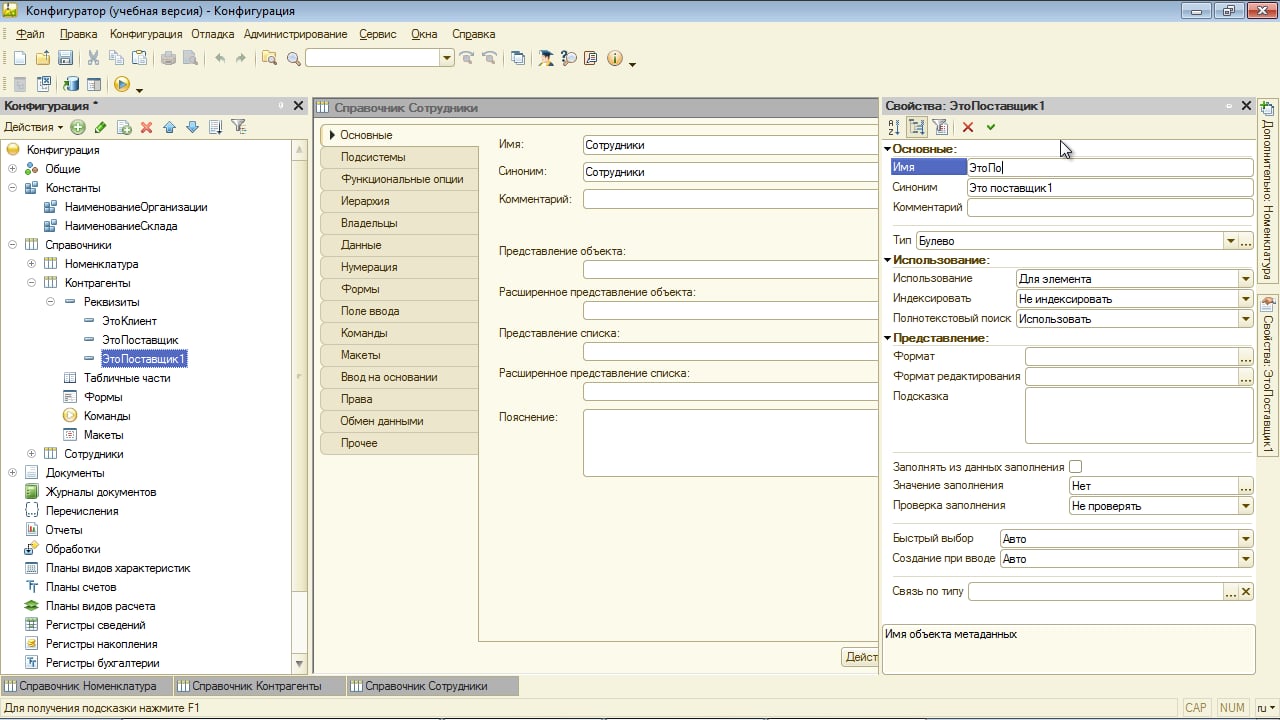Switch to the Справочник Номенклатура window tab
Viewport: 1280px width, 720px height.
(87, 686)
